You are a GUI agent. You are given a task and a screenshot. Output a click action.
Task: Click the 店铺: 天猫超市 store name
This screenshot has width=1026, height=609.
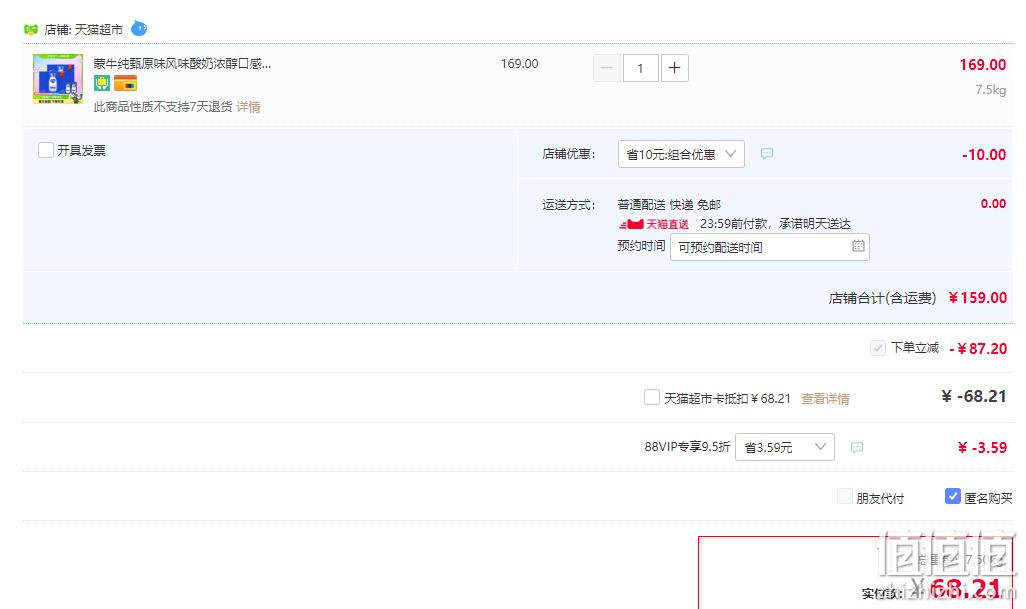click(83, 29)
